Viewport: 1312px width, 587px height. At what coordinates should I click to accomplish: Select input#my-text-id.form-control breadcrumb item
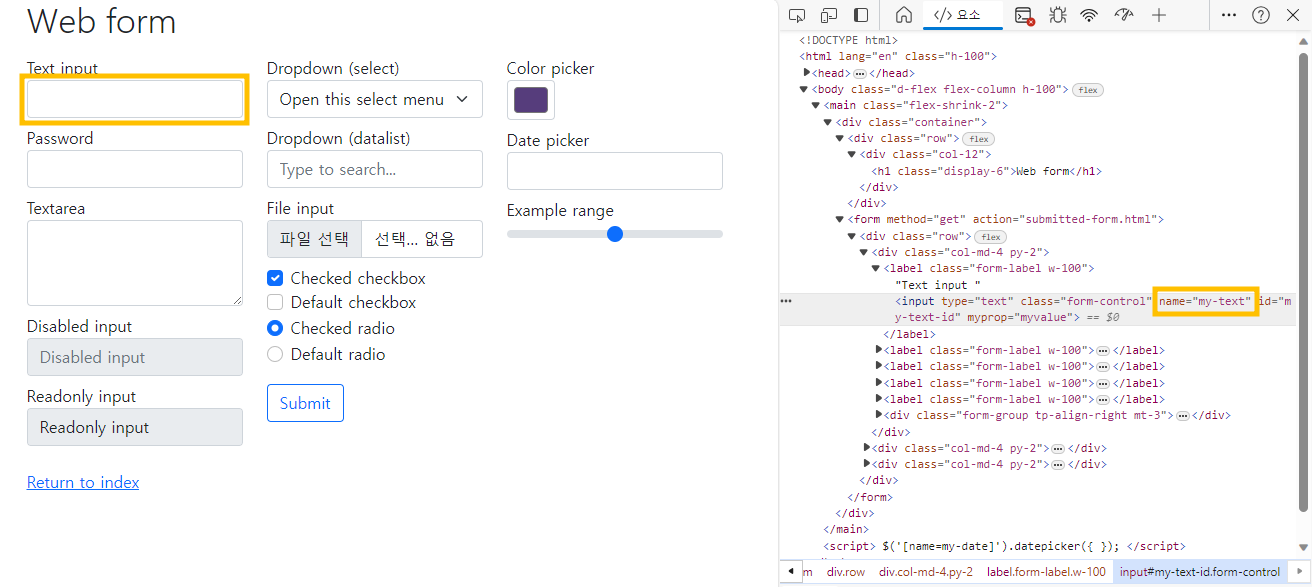1199,572
